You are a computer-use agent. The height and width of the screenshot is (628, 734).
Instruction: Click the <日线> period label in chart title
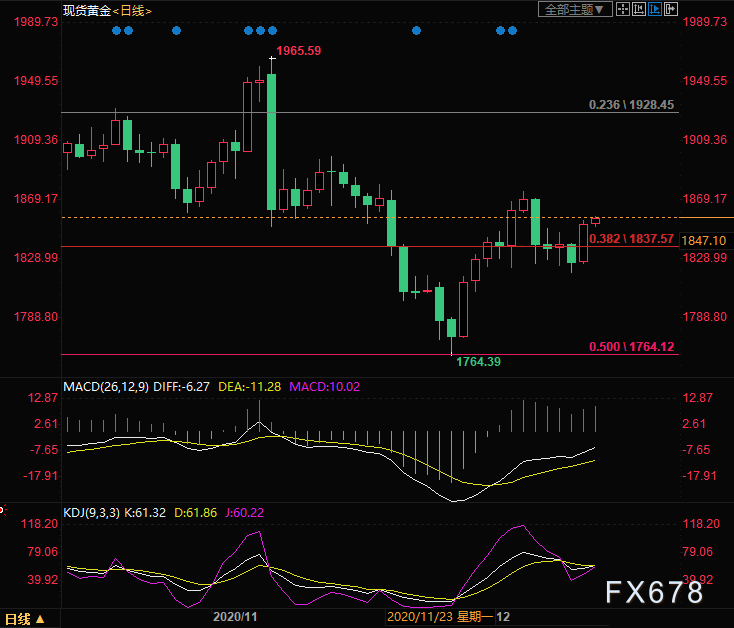131,10
